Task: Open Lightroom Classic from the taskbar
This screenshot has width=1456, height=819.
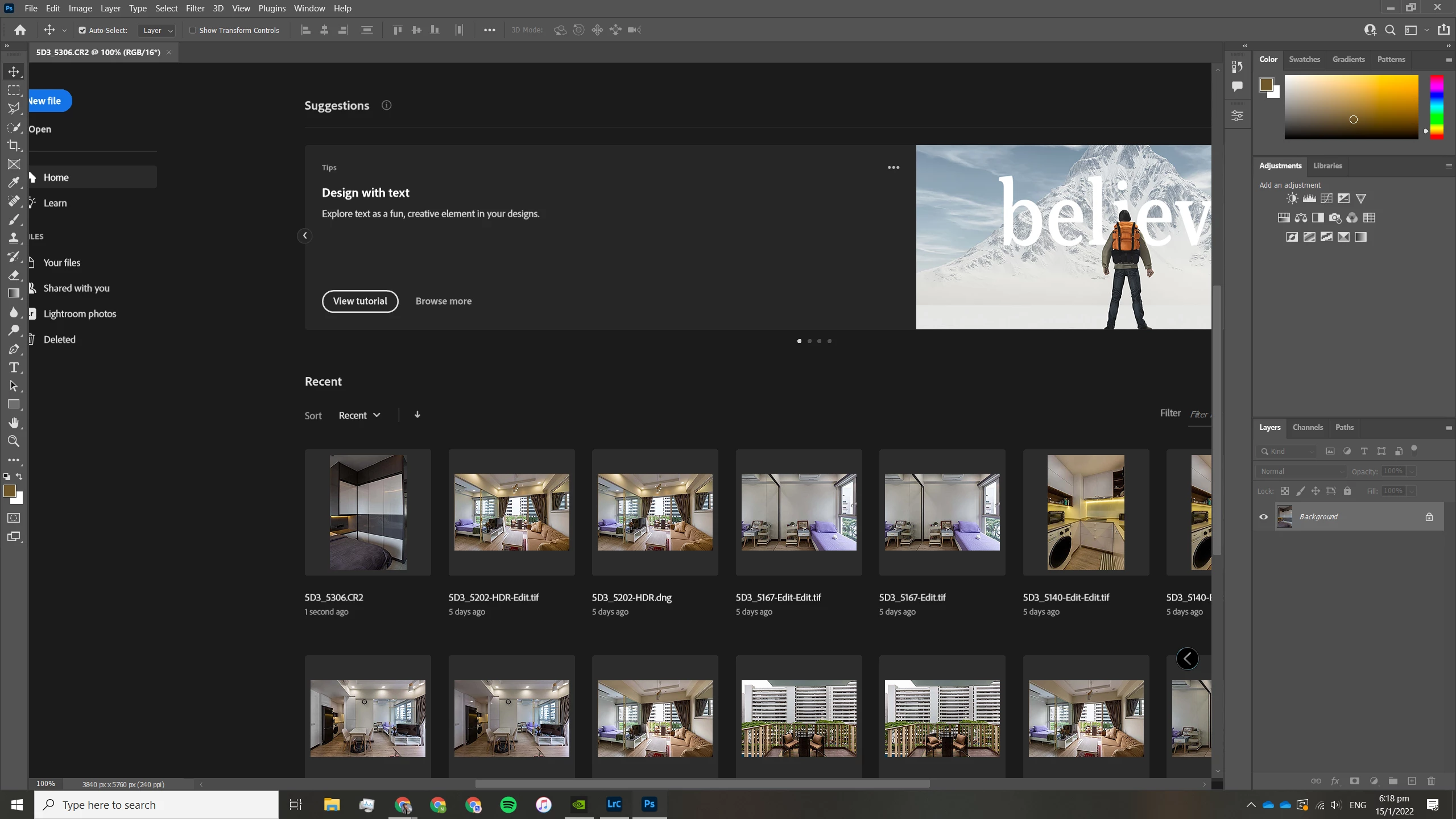Action: coord(614,804)
